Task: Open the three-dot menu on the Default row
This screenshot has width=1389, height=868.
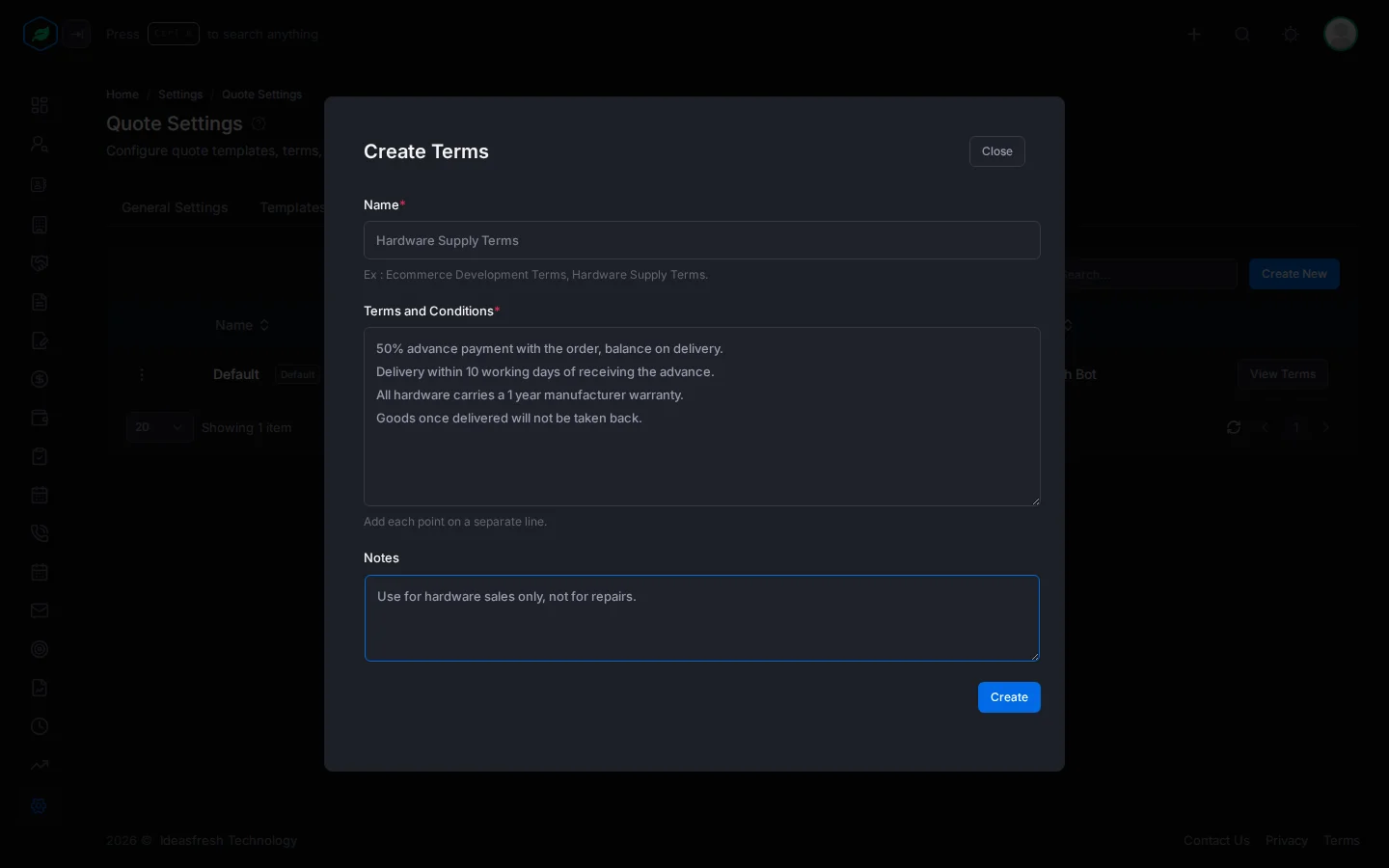Action: point(142,374)
